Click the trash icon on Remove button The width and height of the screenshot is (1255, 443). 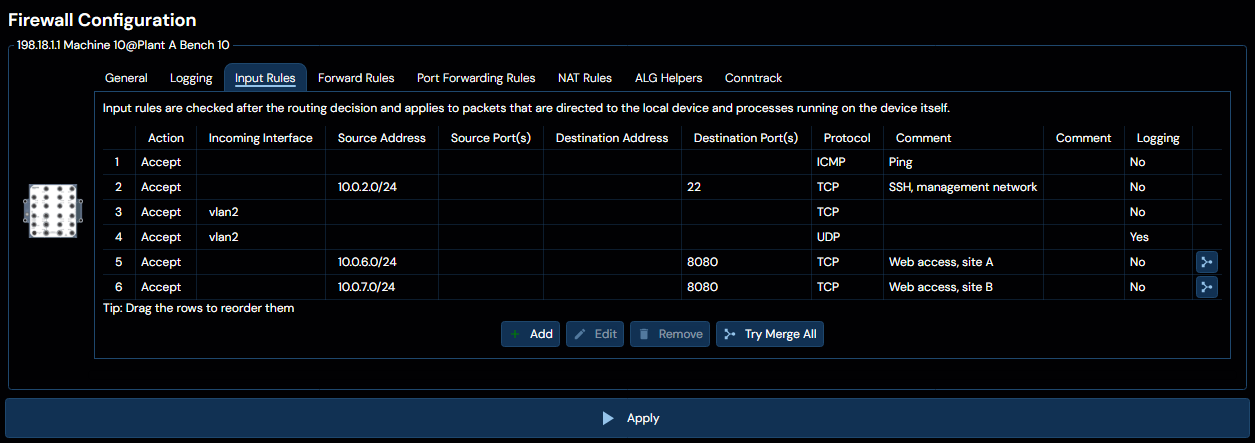644,334
